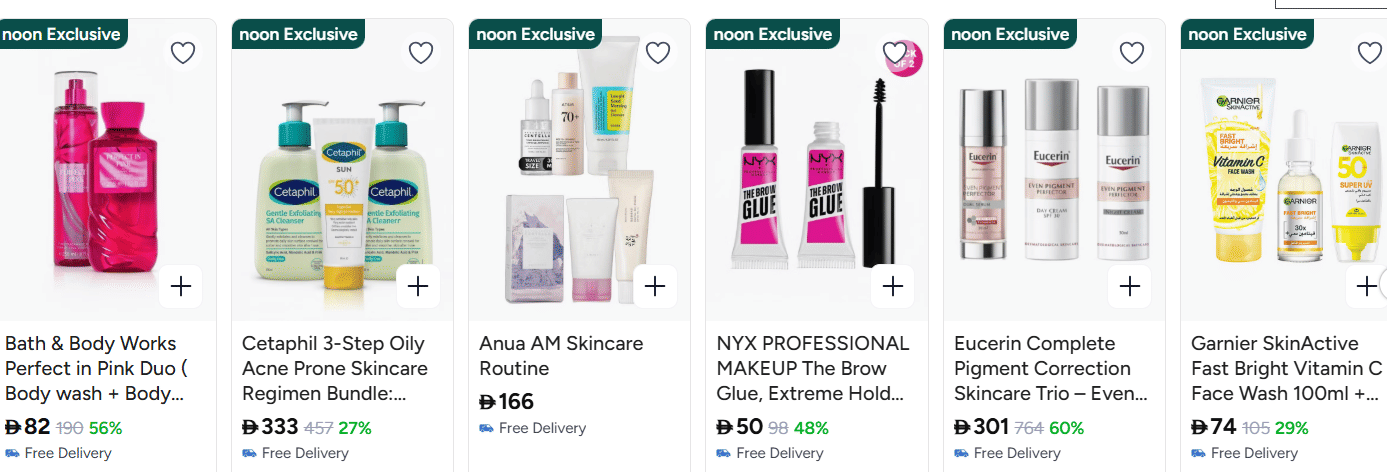Image resolution: width=1387 pixels, height=472 pixels.
Task: Open Eucerin Complete Pigment Correction title link
Action: (x=1050, y=368)
